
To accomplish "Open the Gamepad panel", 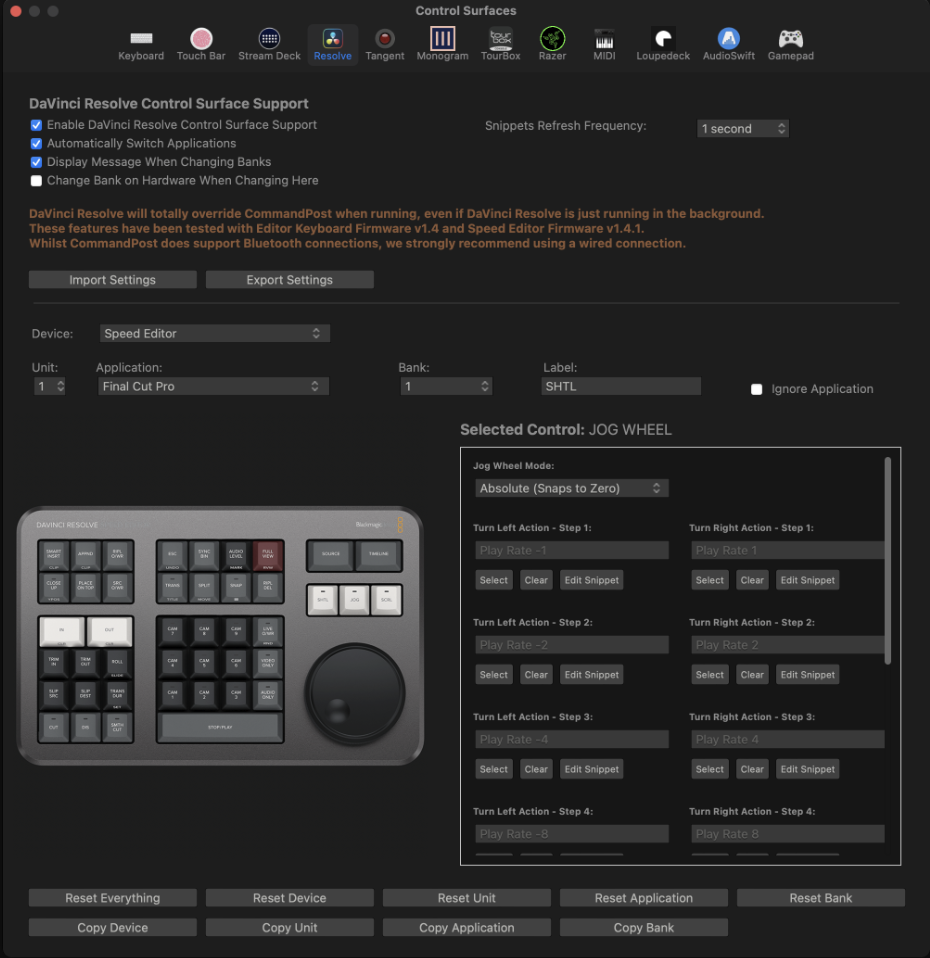I will click(x=791, y=45).
